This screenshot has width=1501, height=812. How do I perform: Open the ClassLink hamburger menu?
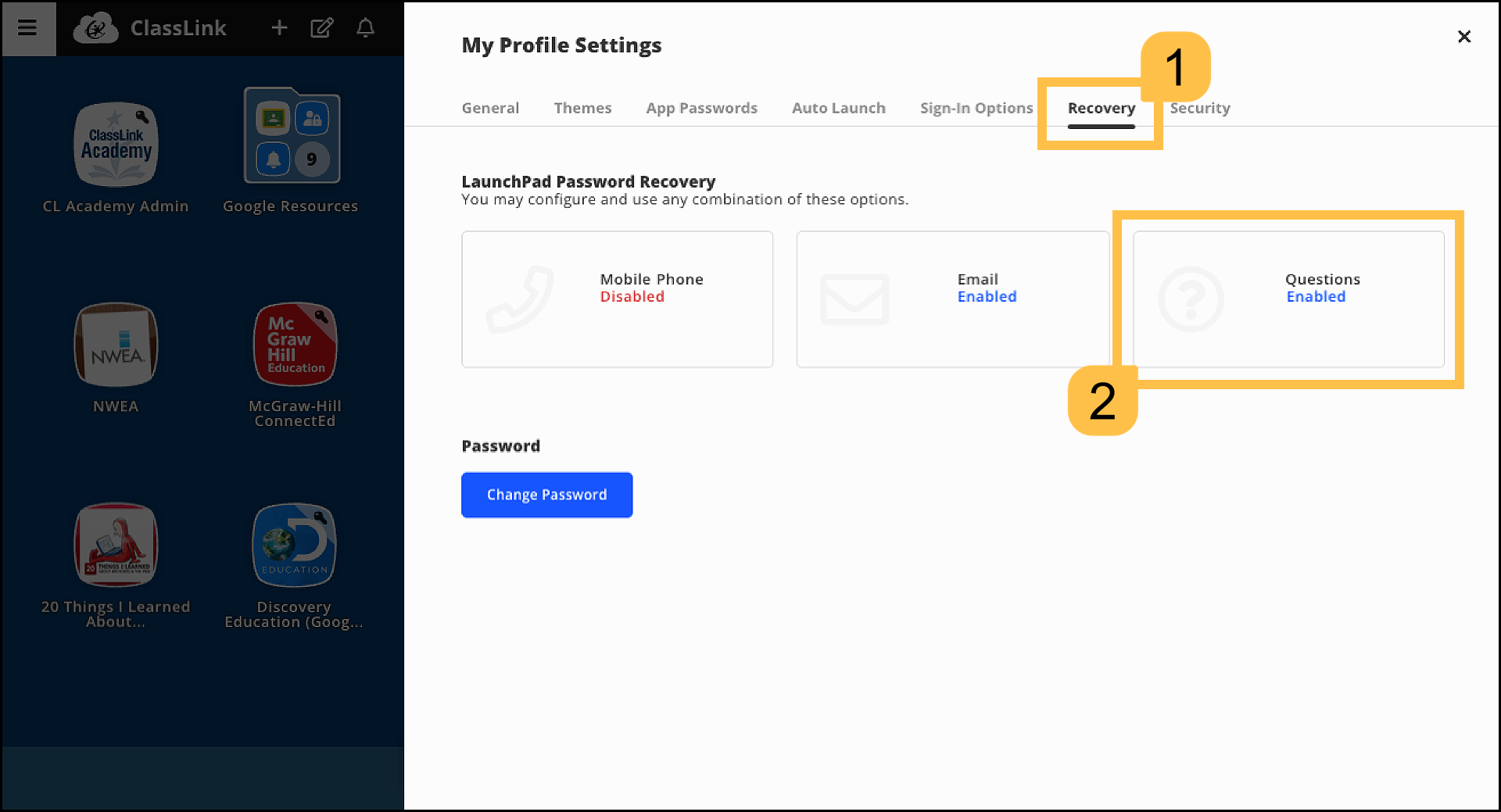pos(28,28)
